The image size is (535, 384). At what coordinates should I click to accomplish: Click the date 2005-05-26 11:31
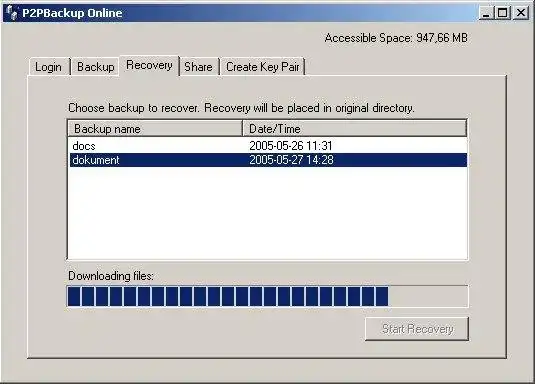point(291,146)
